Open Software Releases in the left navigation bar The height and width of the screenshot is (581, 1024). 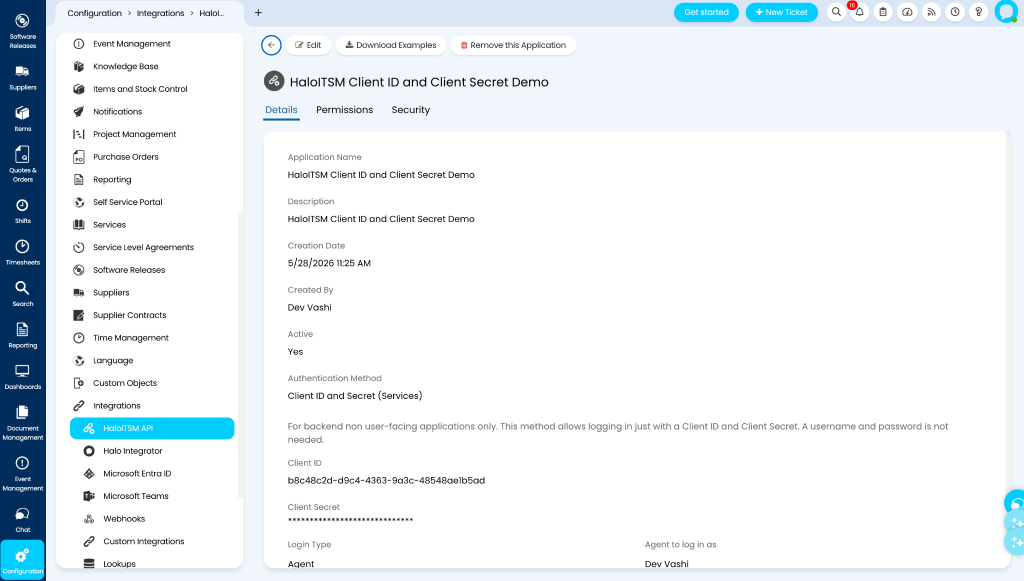tap(23, 31)
